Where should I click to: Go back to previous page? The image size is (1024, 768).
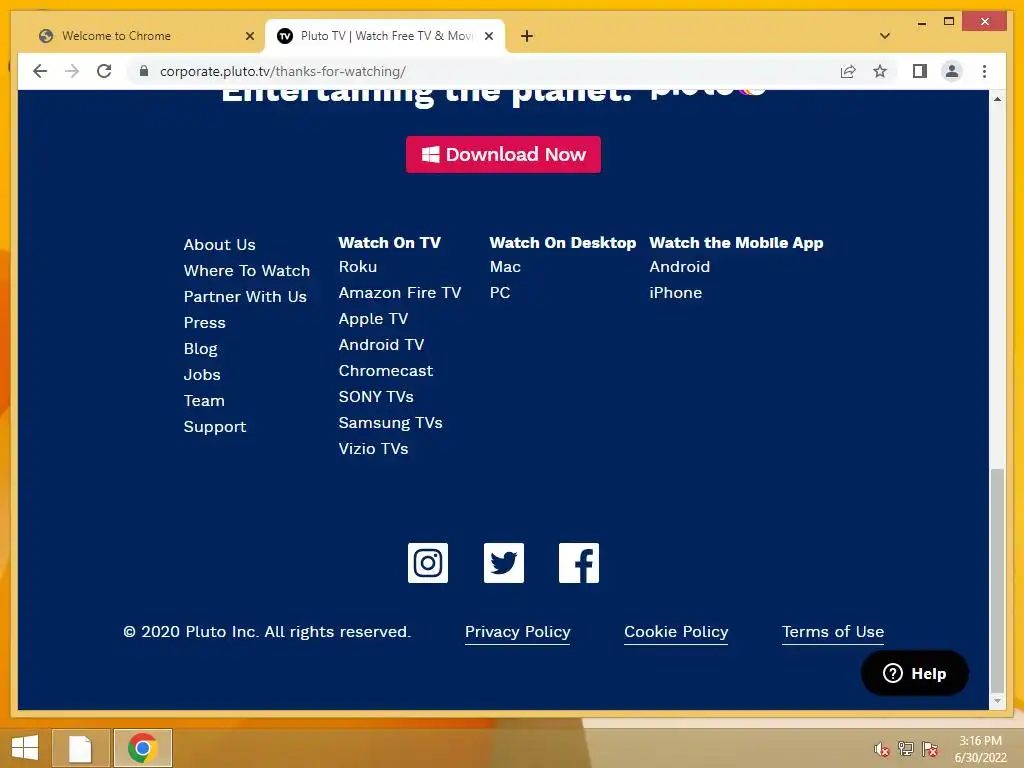point(40,71)
